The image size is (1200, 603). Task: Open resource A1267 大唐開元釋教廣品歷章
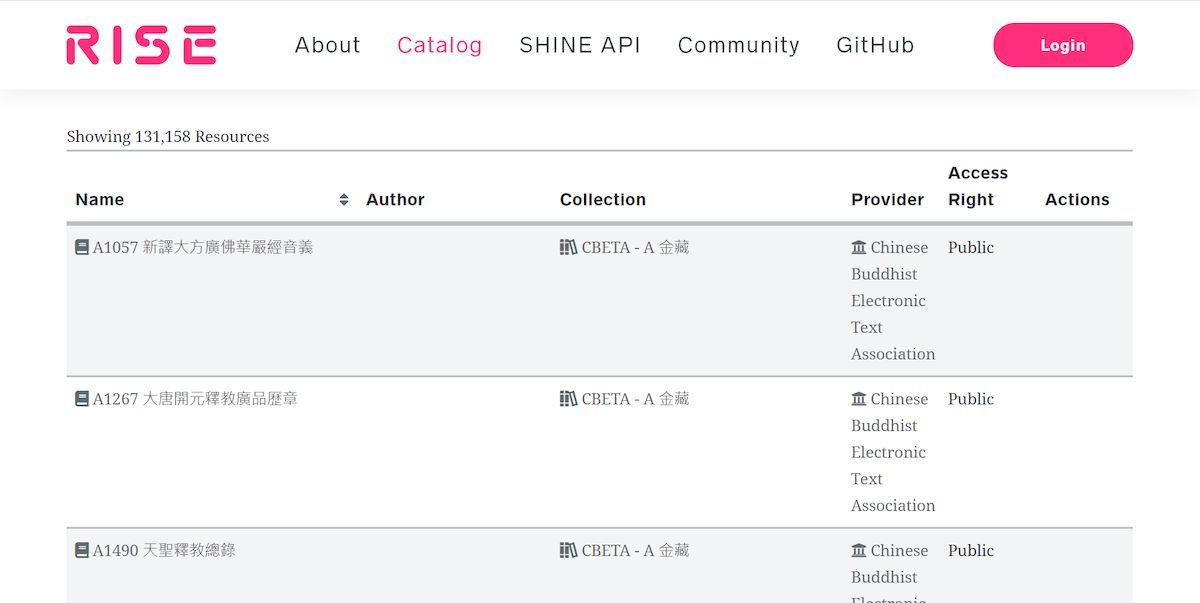pyautogui.click(x=194, y=399)
